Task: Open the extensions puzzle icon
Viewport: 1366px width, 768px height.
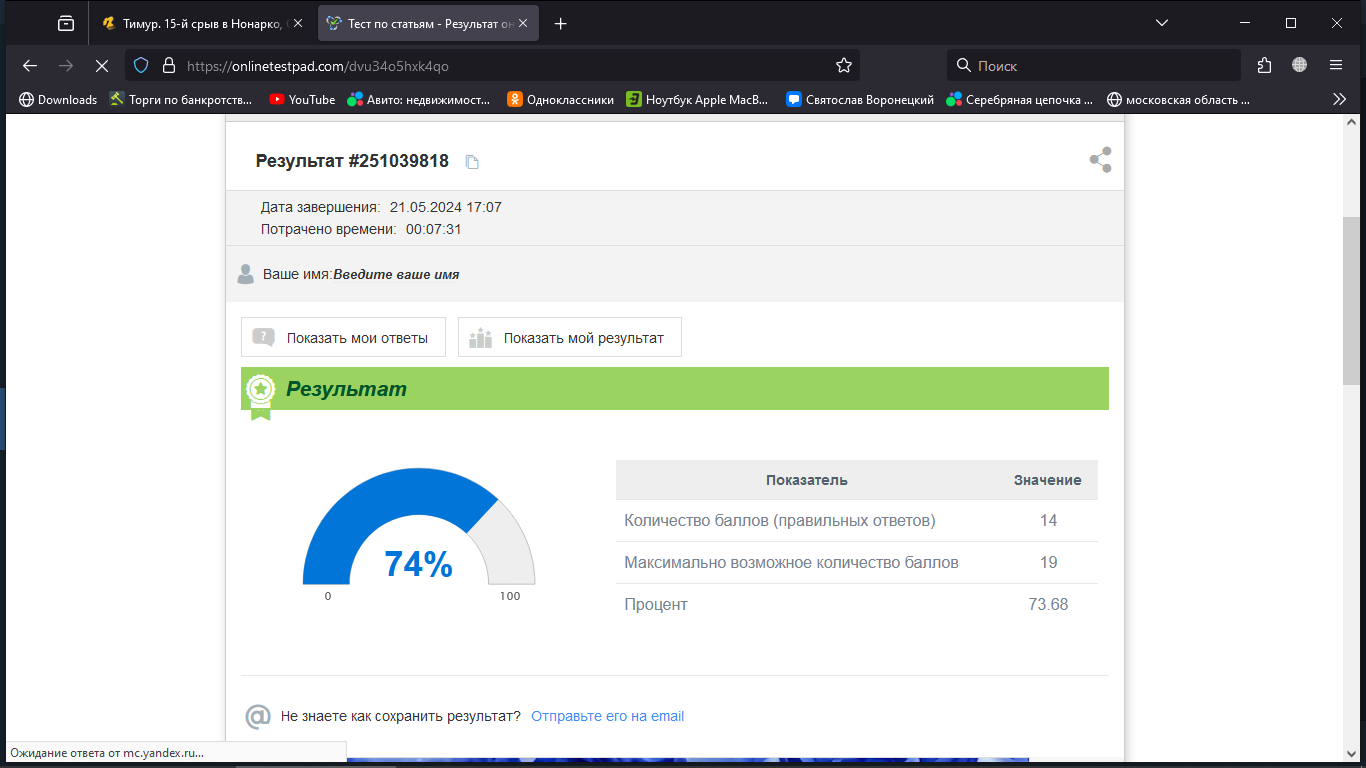Action: (x=1264, y=65)
